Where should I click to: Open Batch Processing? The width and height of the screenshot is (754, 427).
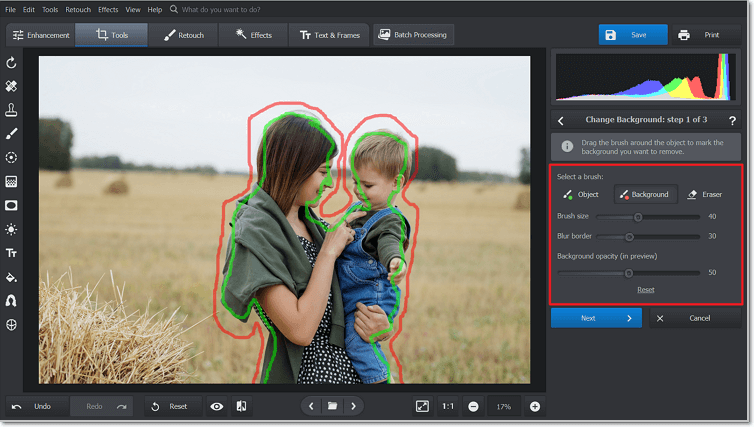[414, 35]
